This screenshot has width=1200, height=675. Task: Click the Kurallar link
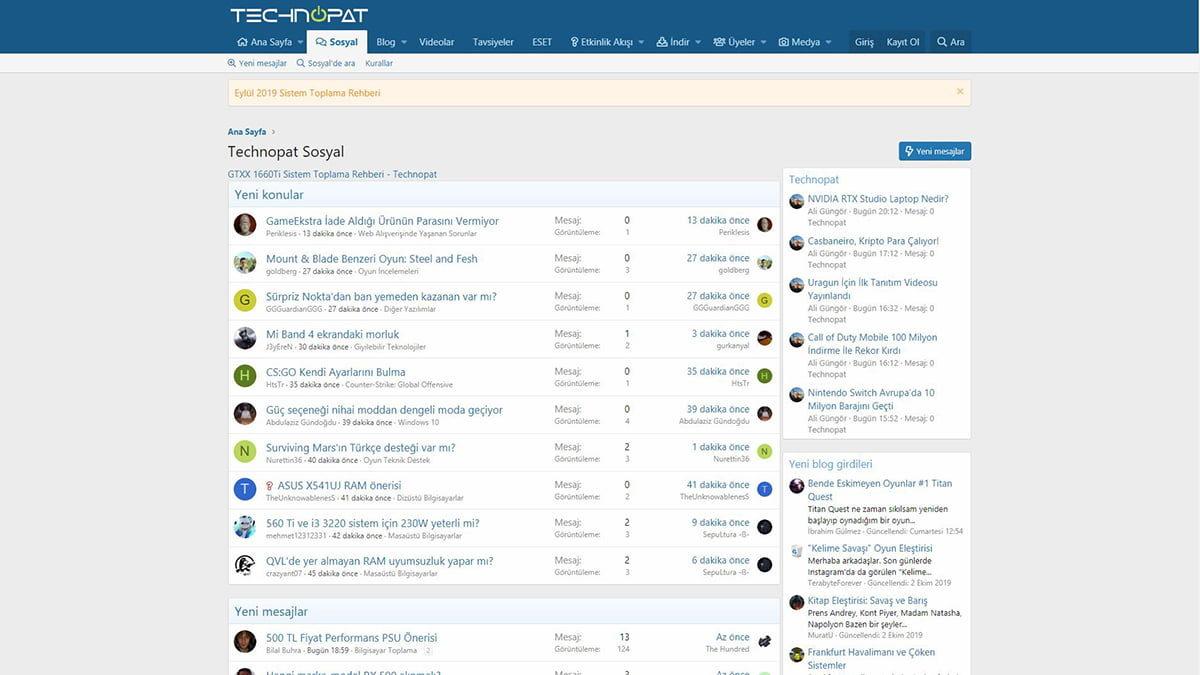[378, 62]
